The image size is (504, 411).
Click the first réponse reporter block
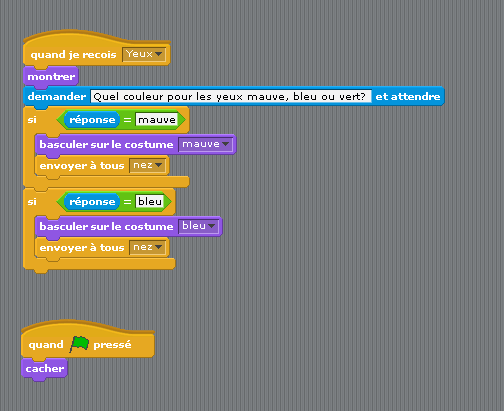92,120
